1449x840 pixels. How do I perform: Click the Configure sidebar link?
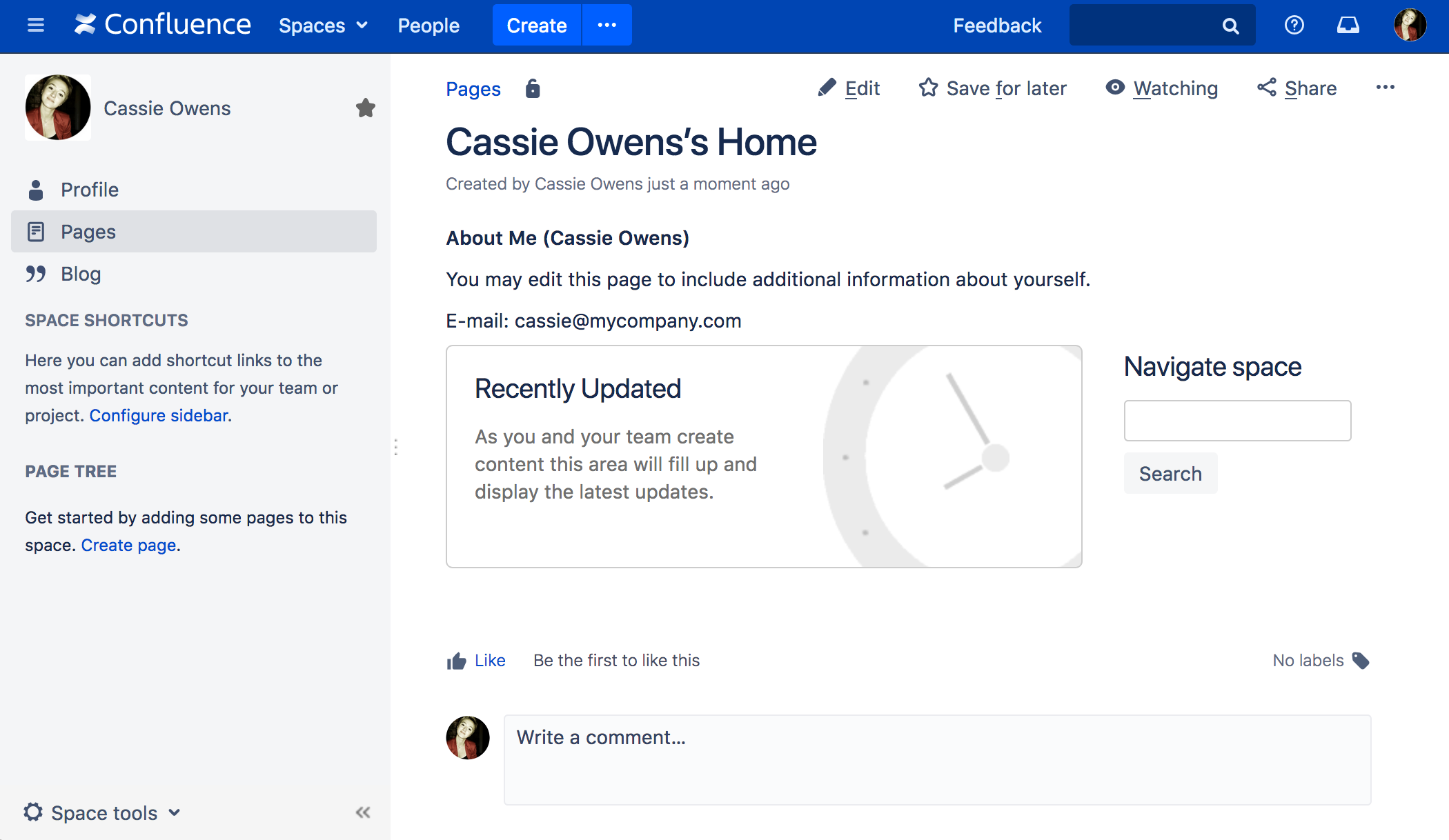[160, 415]
